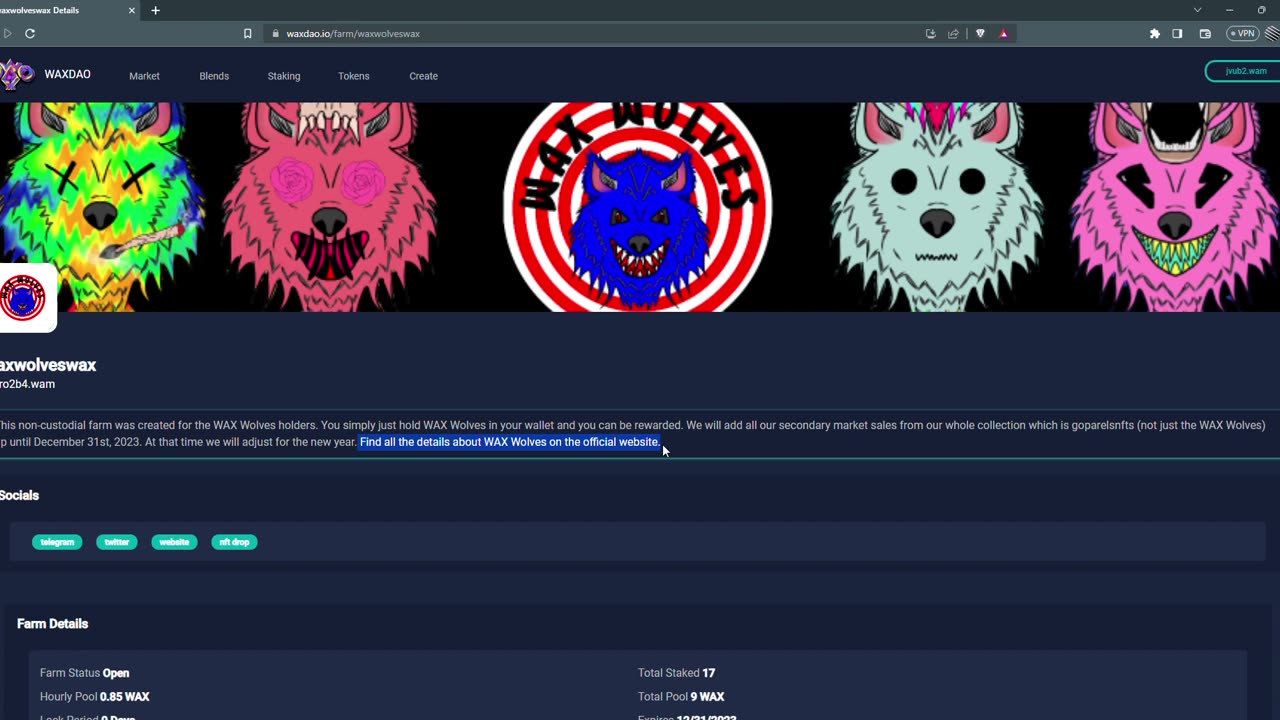Click the Socials heading
This screenshot has width=1280, height=720.
[19, 495]
